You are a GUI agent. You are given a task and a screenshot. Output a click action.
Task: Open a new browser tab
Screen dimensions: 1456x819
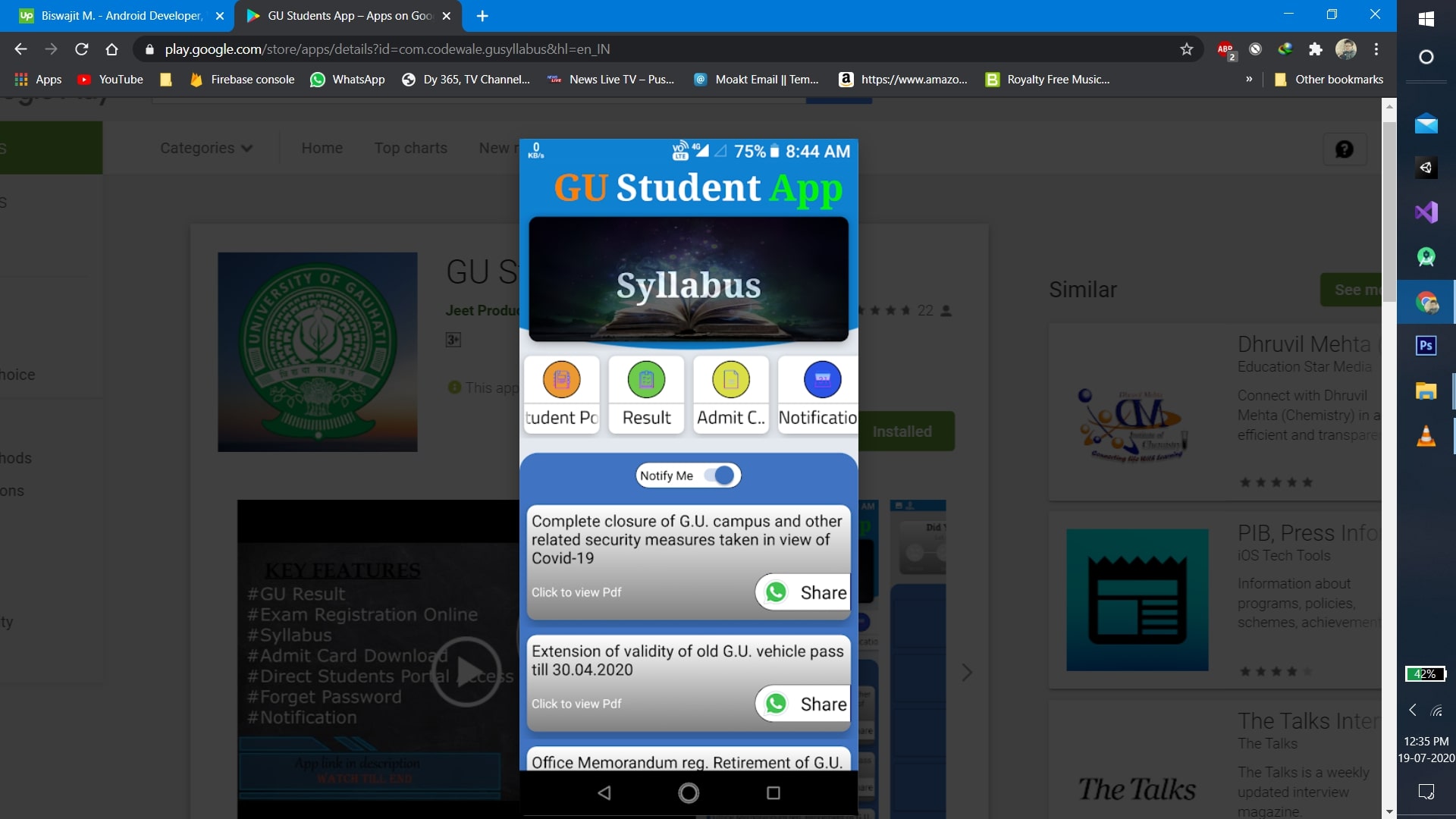[482, 16]
